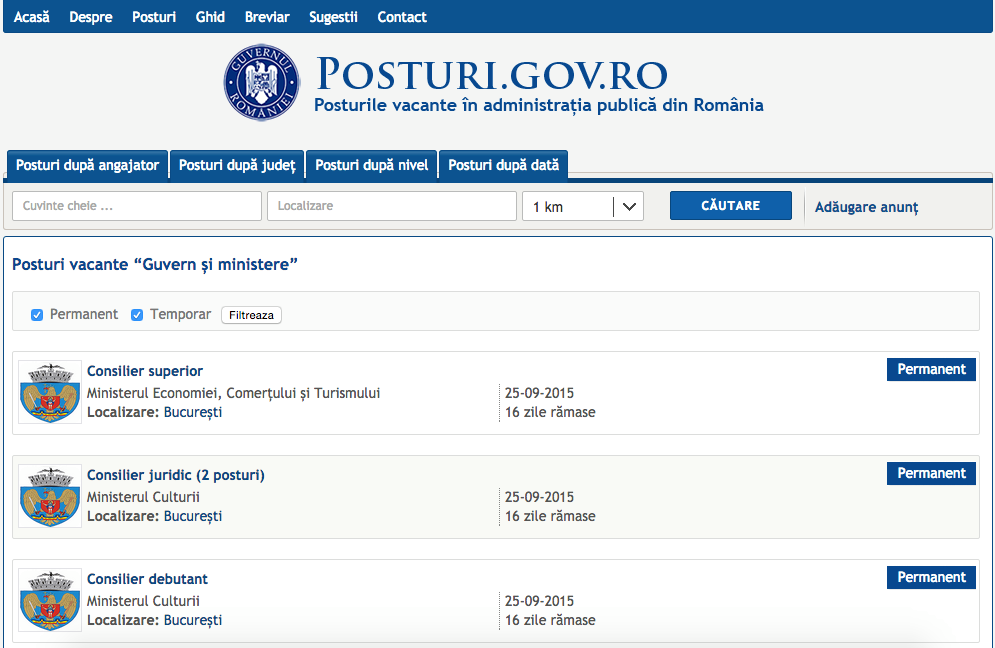Open the Contact menu item

coord(402,17)
